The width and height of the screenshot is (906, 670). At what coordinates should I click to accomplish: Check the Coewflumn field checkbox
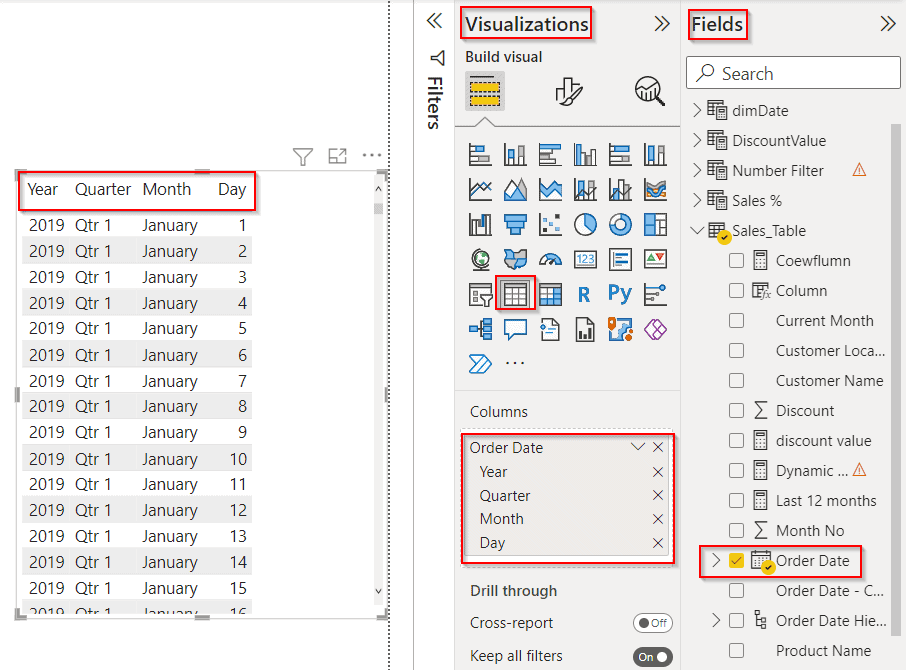[x=736, y=260]
